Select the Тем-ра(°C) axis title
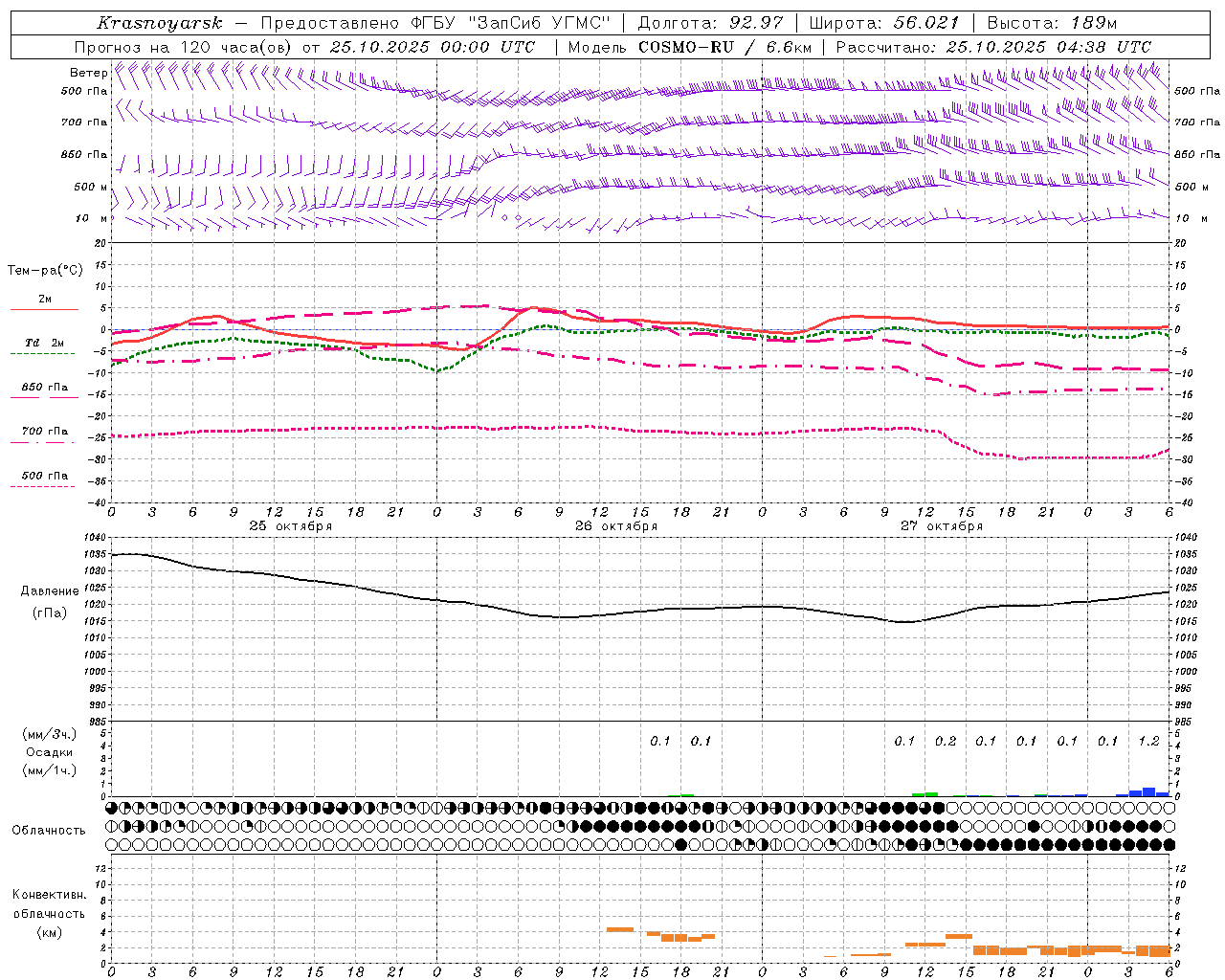Screen dimensions: 1225x980 click(45, 271)
